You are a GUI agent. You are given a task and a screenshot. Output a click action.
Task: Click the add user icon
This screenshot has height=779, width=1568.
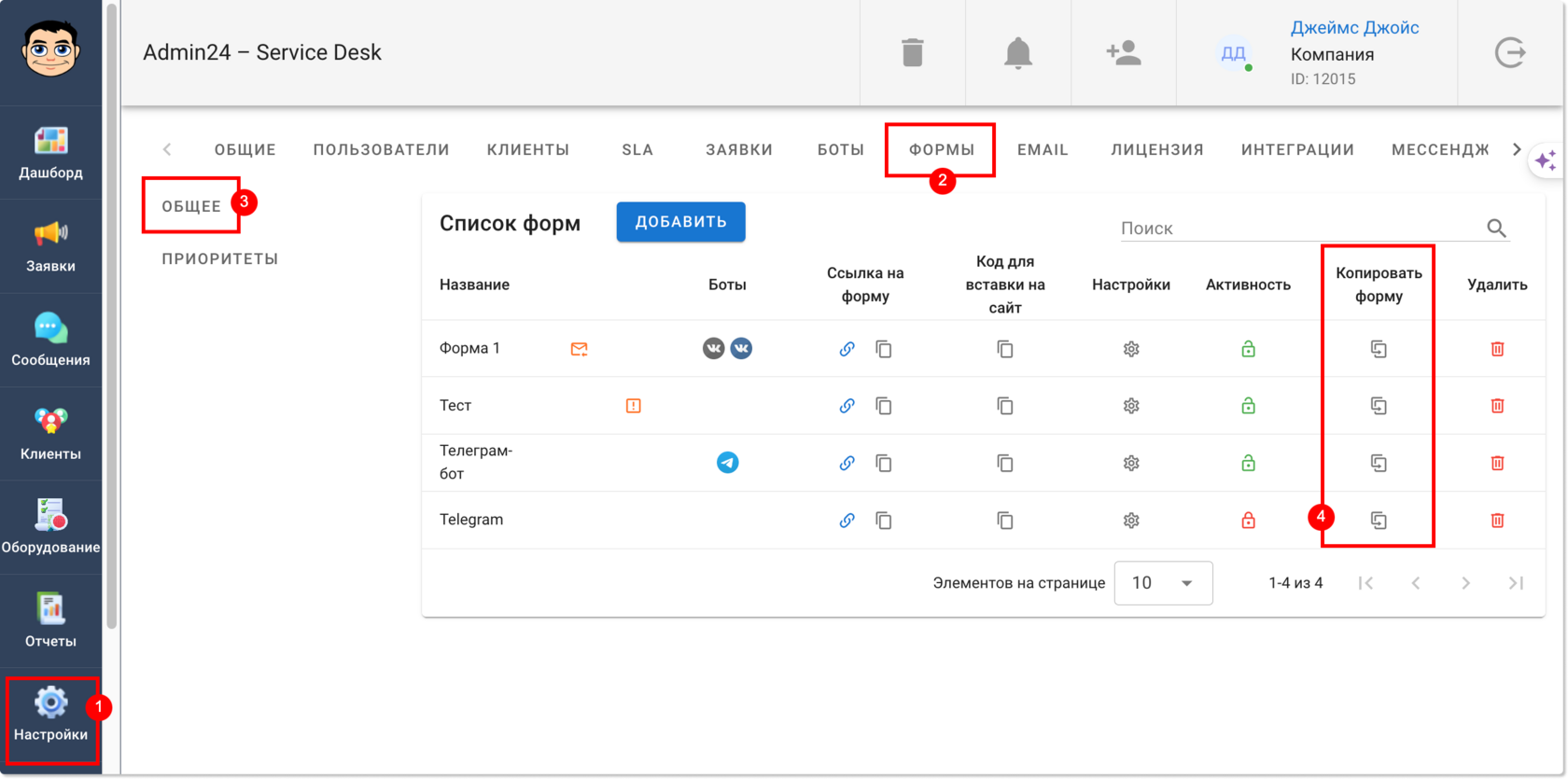tap(1124, 53)
